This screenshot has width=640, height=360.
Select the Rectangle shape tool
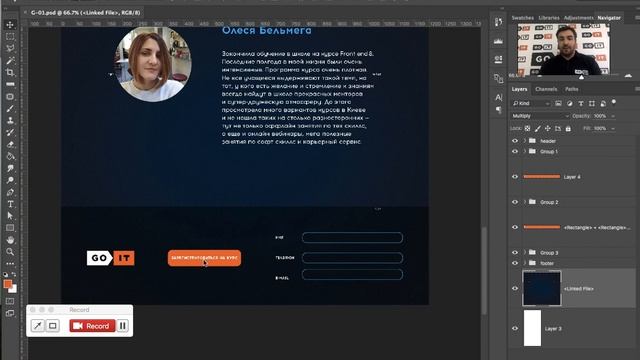click(x=10, y=228)
